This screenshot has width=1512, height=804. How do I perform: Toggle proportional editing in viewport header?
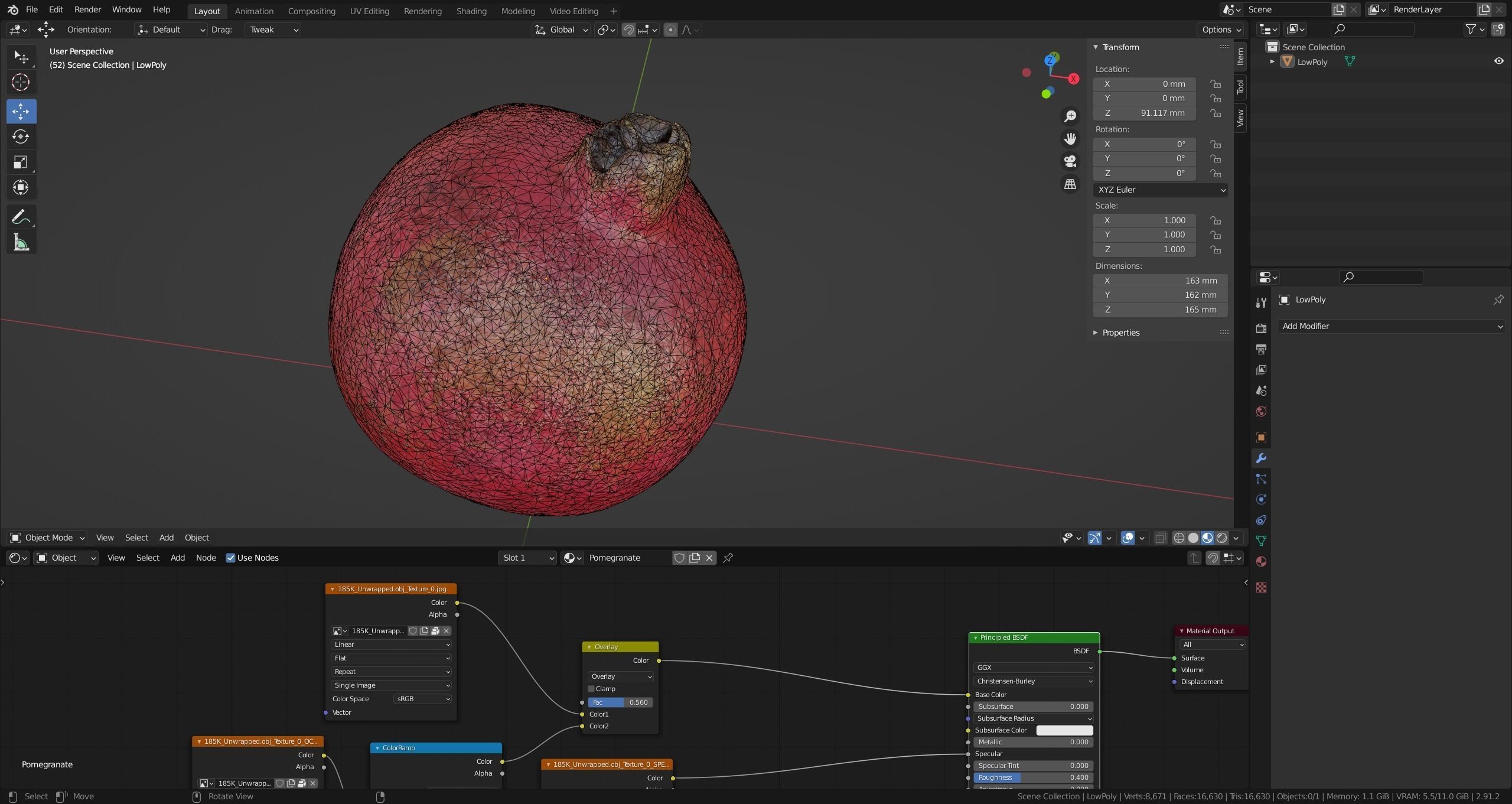click(x=670, y=30)
